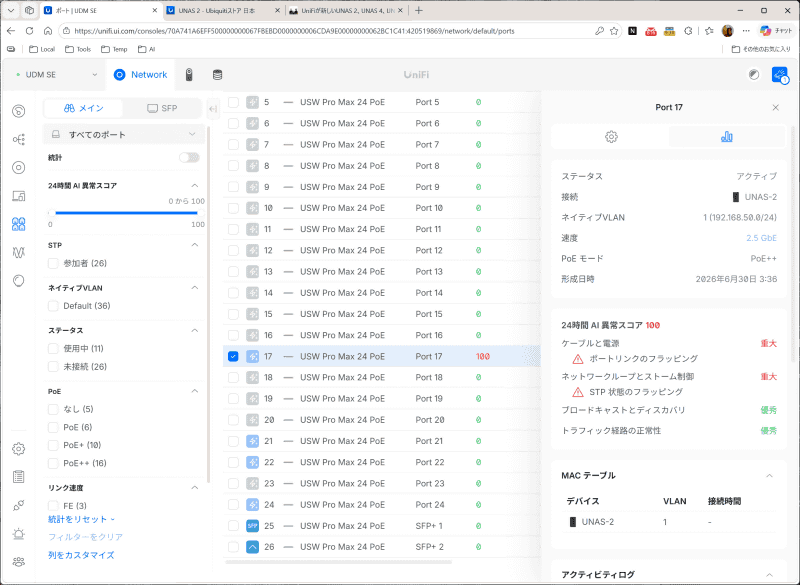800x585 pixels.
Task: Collapse the filter panel with arrow icon
Action: click(x=213, y=109)
